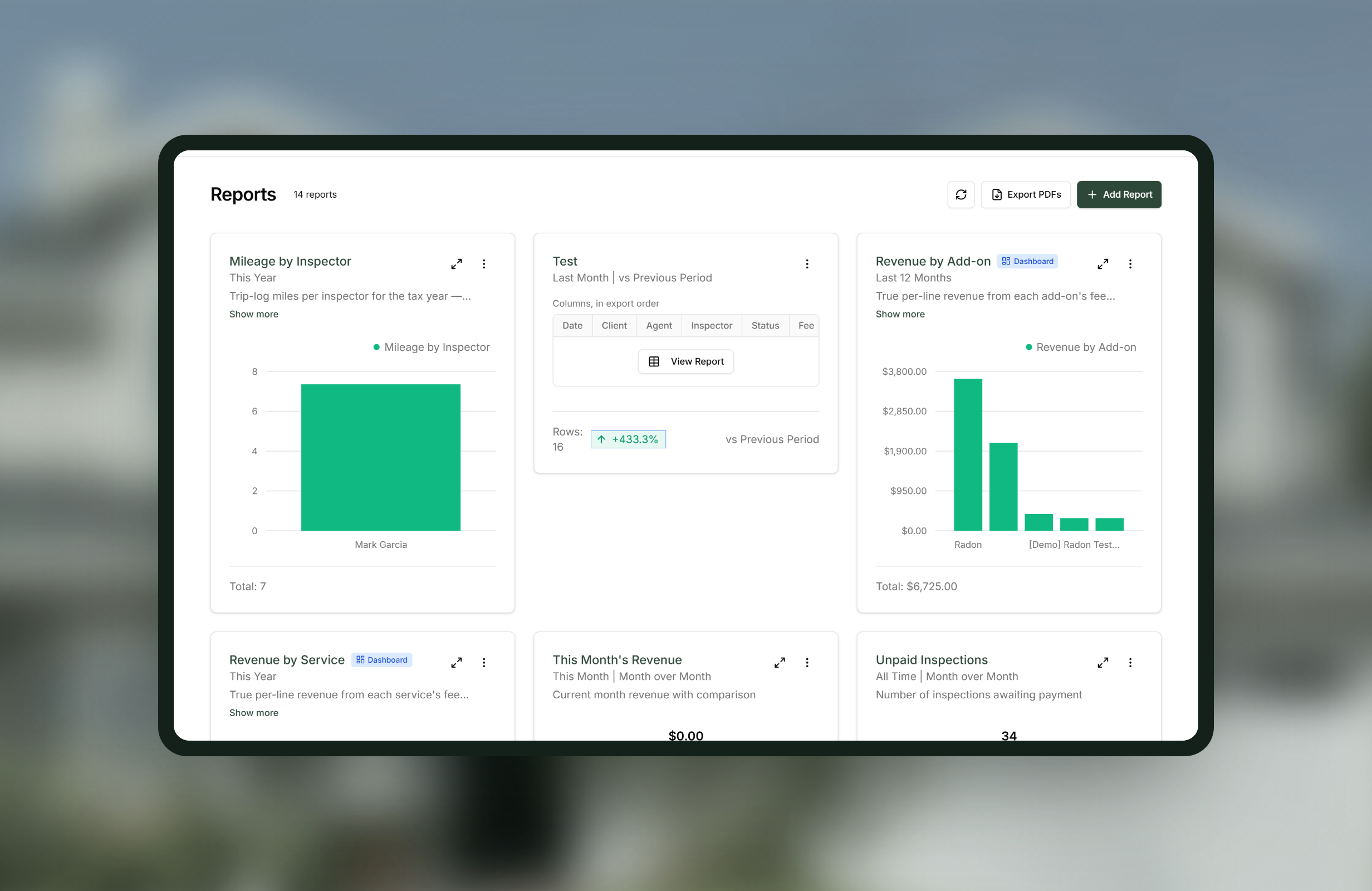Screen dimensions: 1372x891
Task: Open Revenue by Service options menu
Action: click(484, 662)
